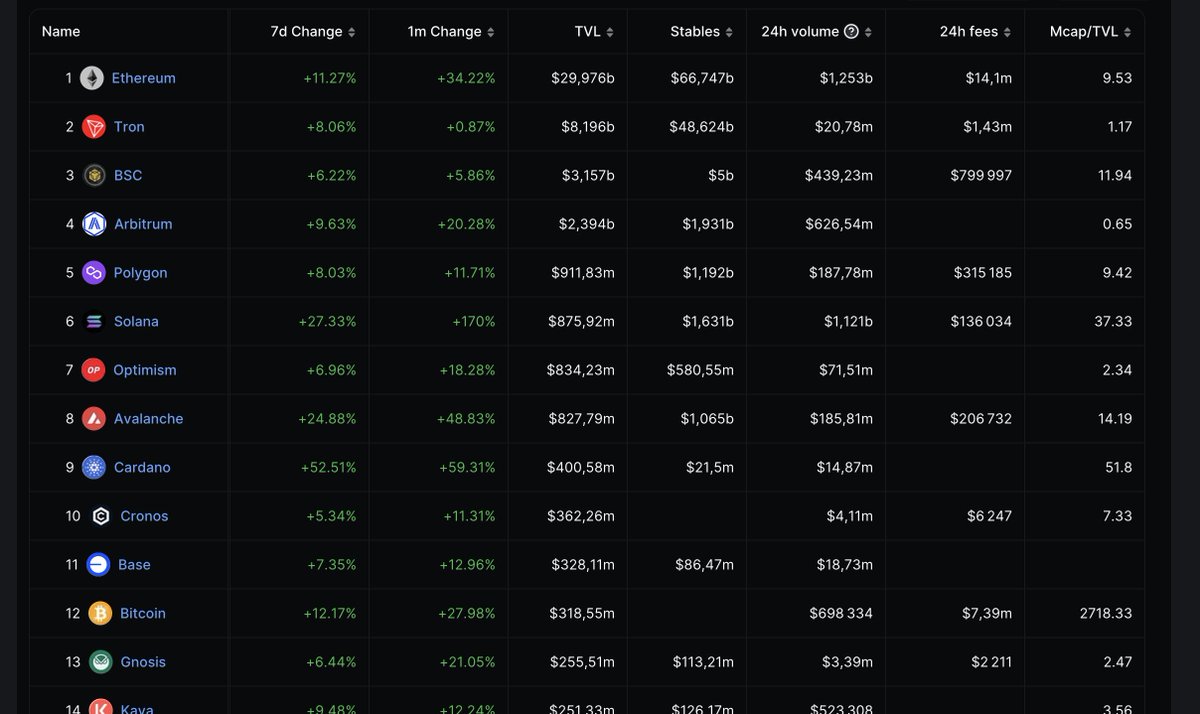Screen dimensions: 1200x714
Task: Open the BSC chain link
Action: [128, 175]
